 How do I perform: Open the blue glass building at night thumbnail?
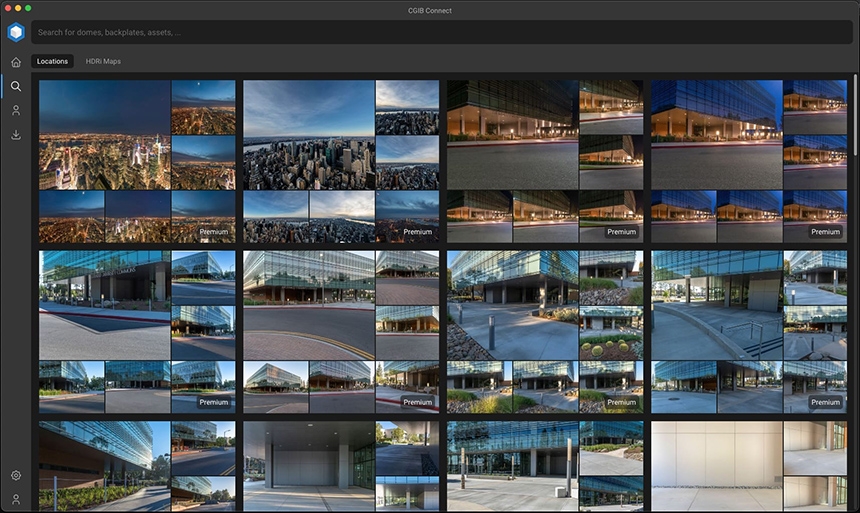click(717, 135)
